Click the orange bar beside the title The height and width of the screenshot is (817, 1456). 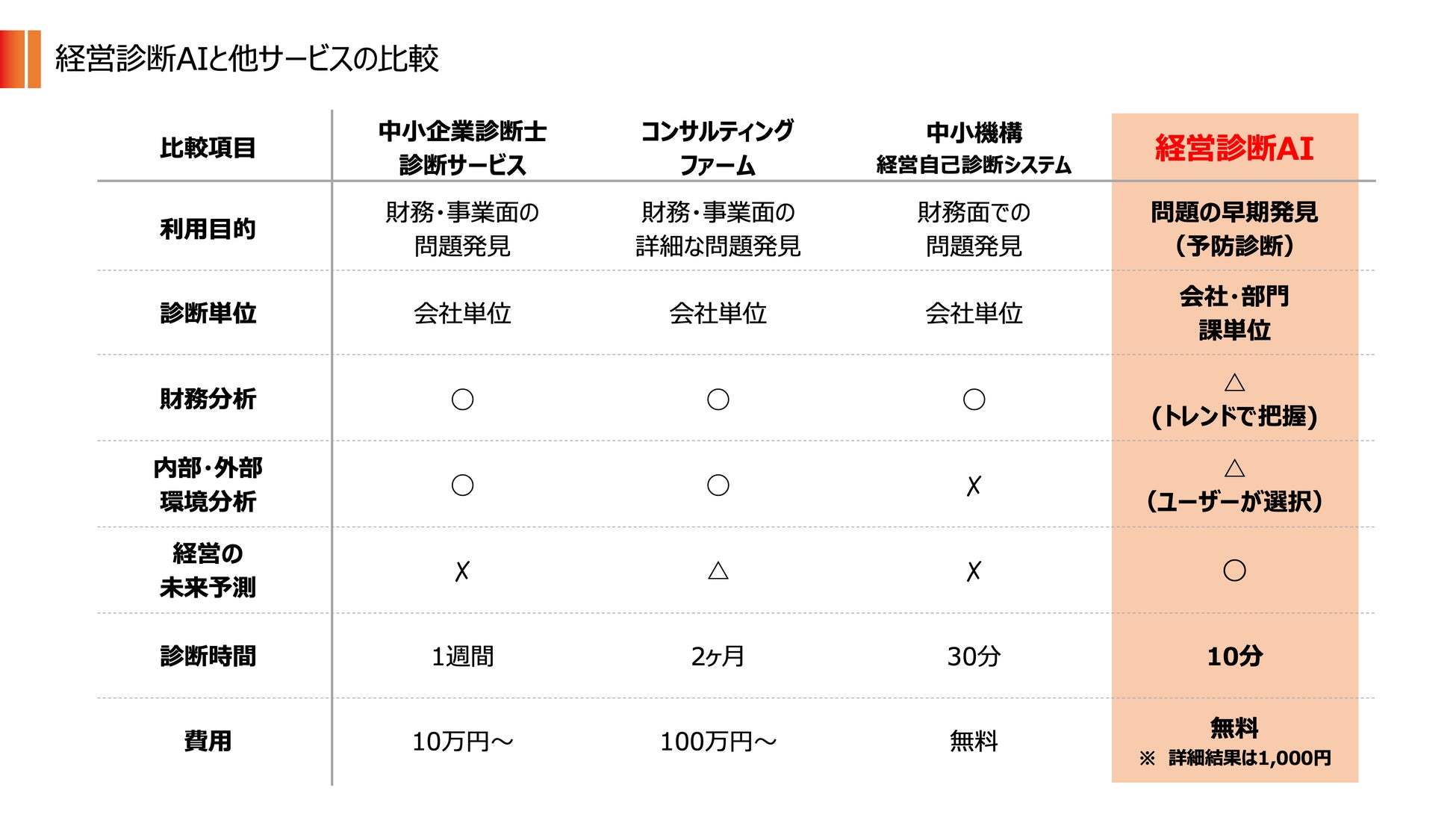pyautogui.click(x=21, y=59)
